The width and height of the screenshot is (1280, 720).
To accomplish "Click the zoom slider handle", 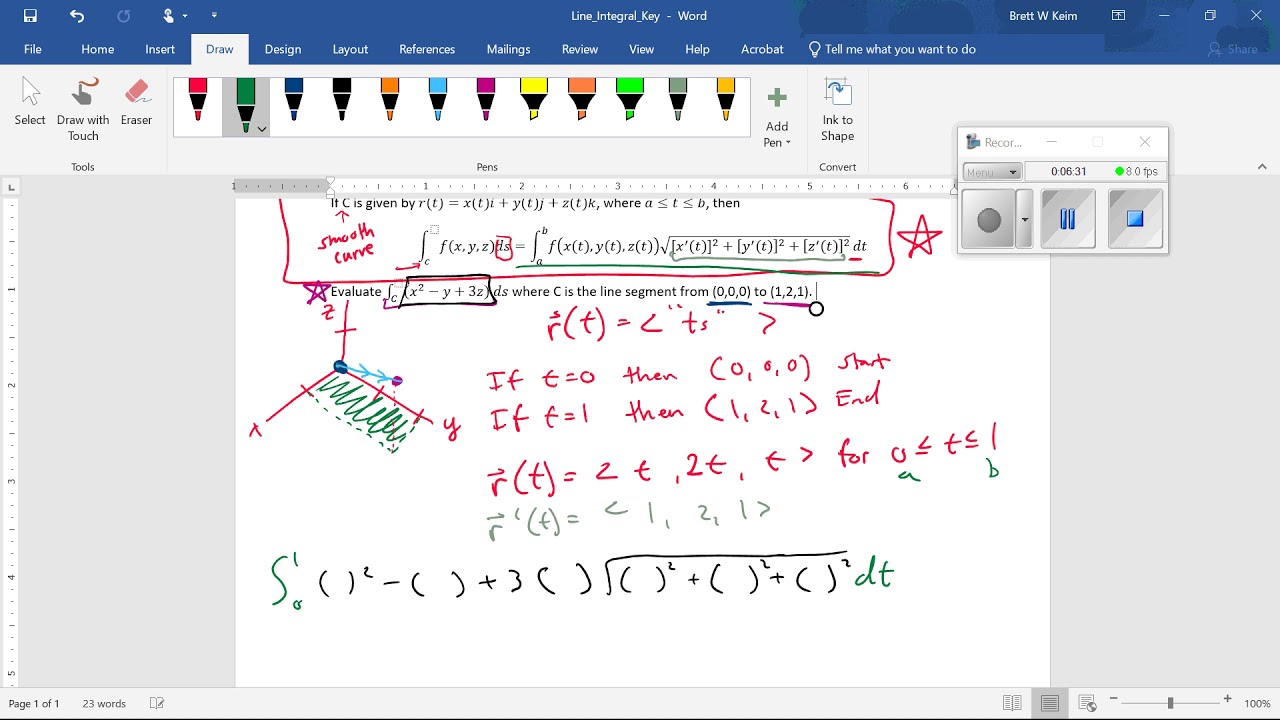I will pos(1171,703).
